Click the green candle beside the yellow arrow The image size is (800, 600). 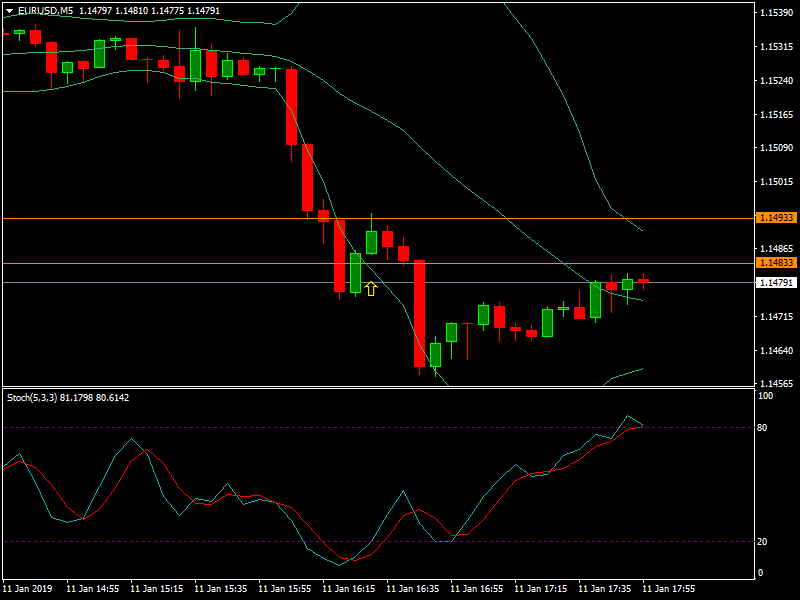(x=355, y=272)
